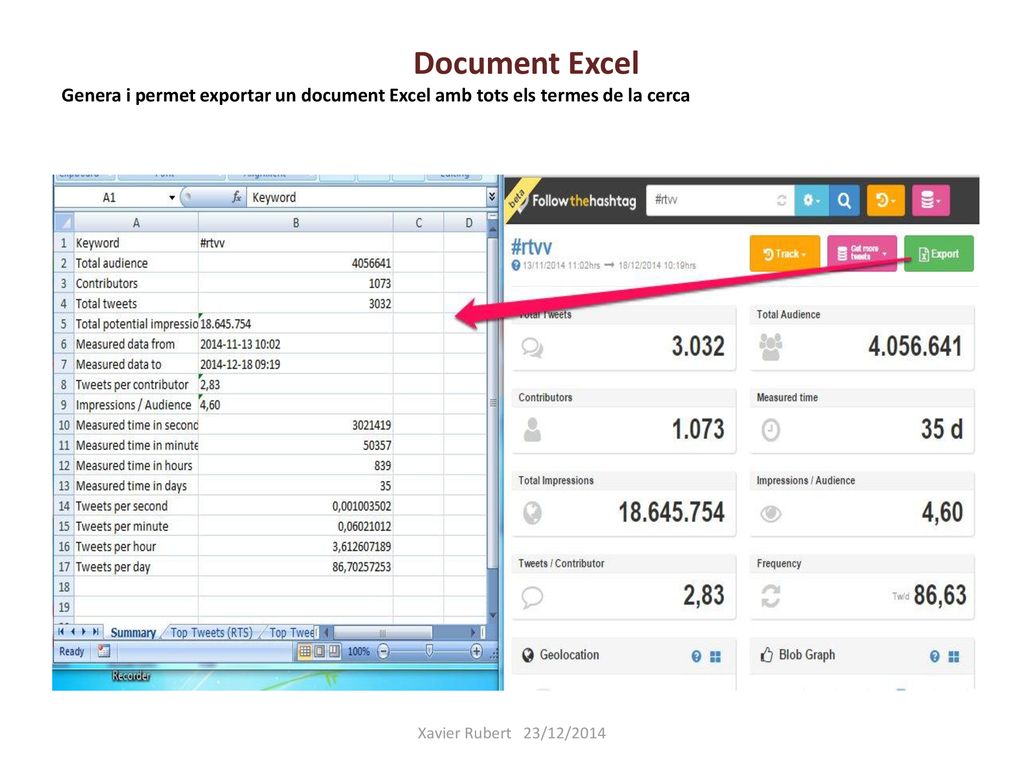This screenshot has height=768, width=1024.
Task: Click the Excel formula bar showing Keyword
Action: point(366,197)
